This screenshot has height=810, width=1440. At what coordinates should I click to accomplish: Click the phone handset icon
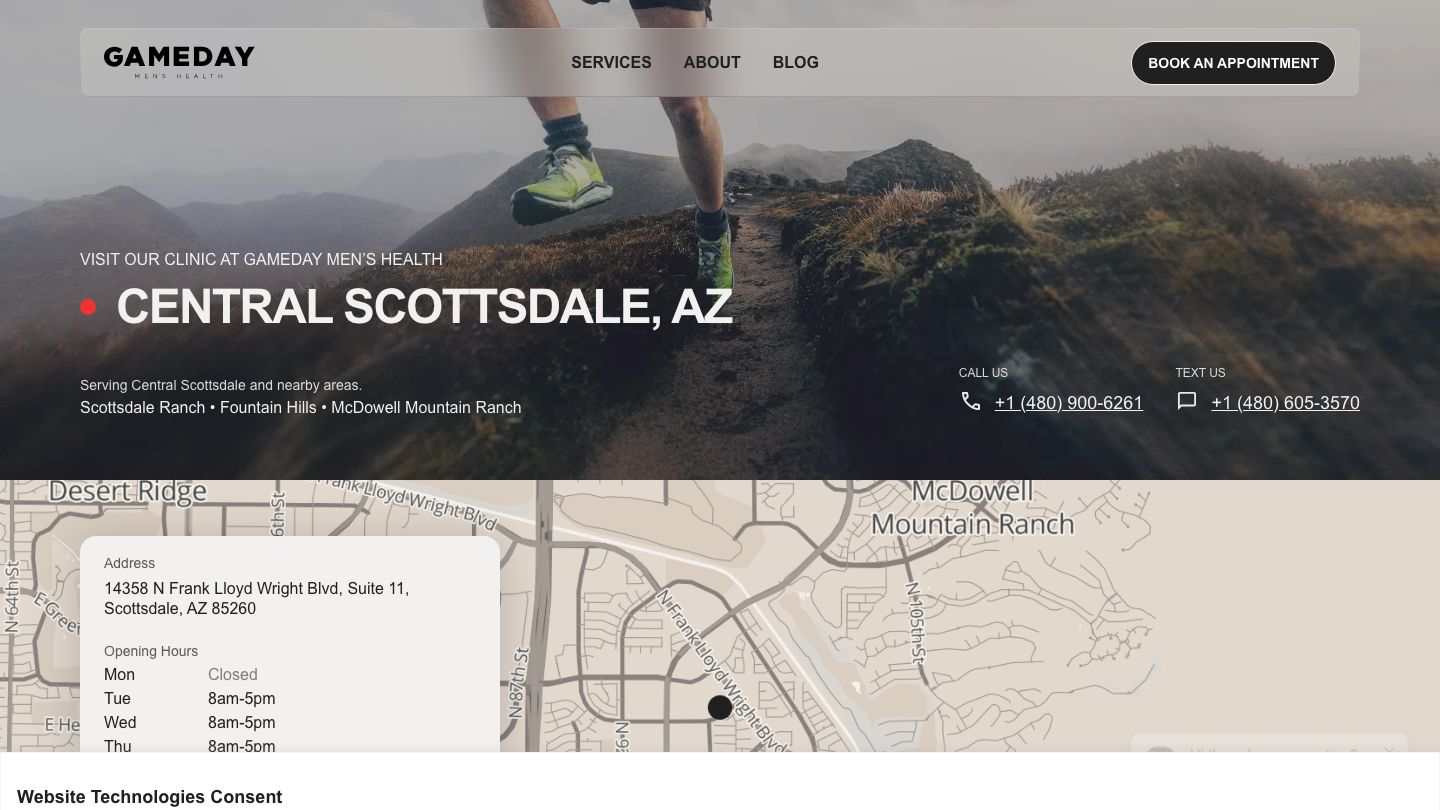[x=971, y=401]
